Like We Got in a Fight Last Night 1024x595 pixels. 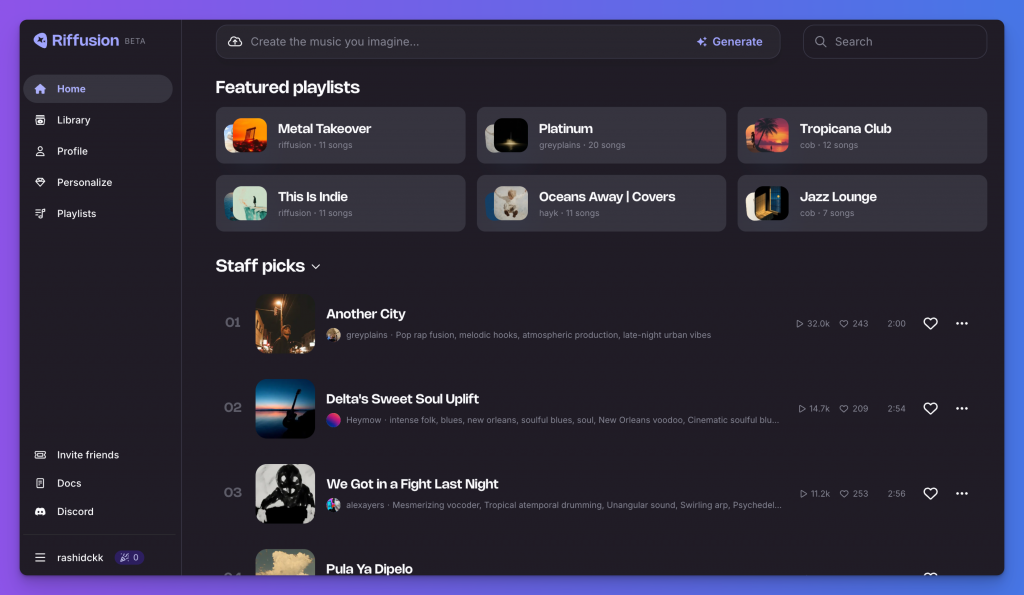click(x=931, y=493)
